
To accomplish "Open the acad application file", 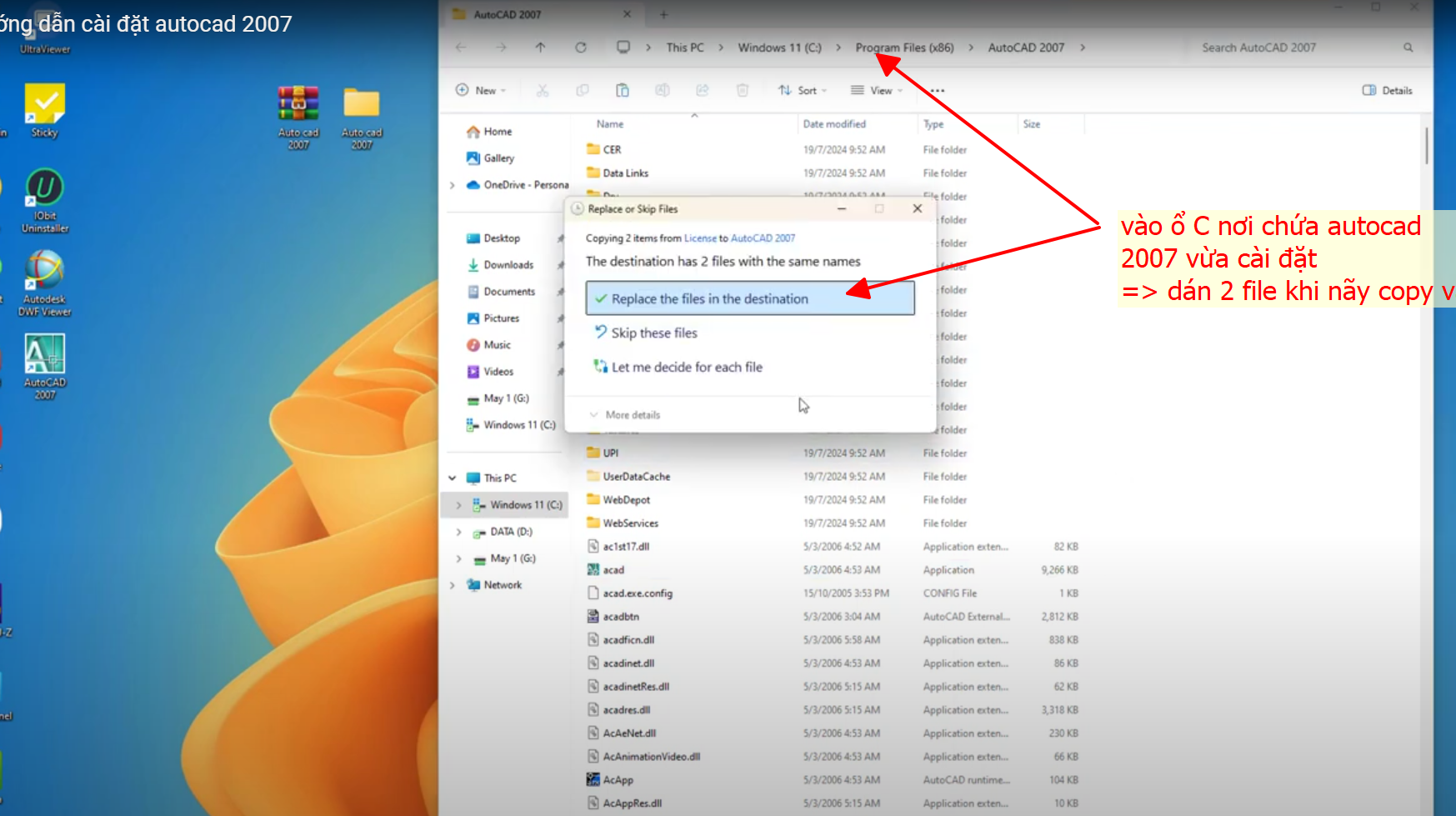I will (613, 570).
